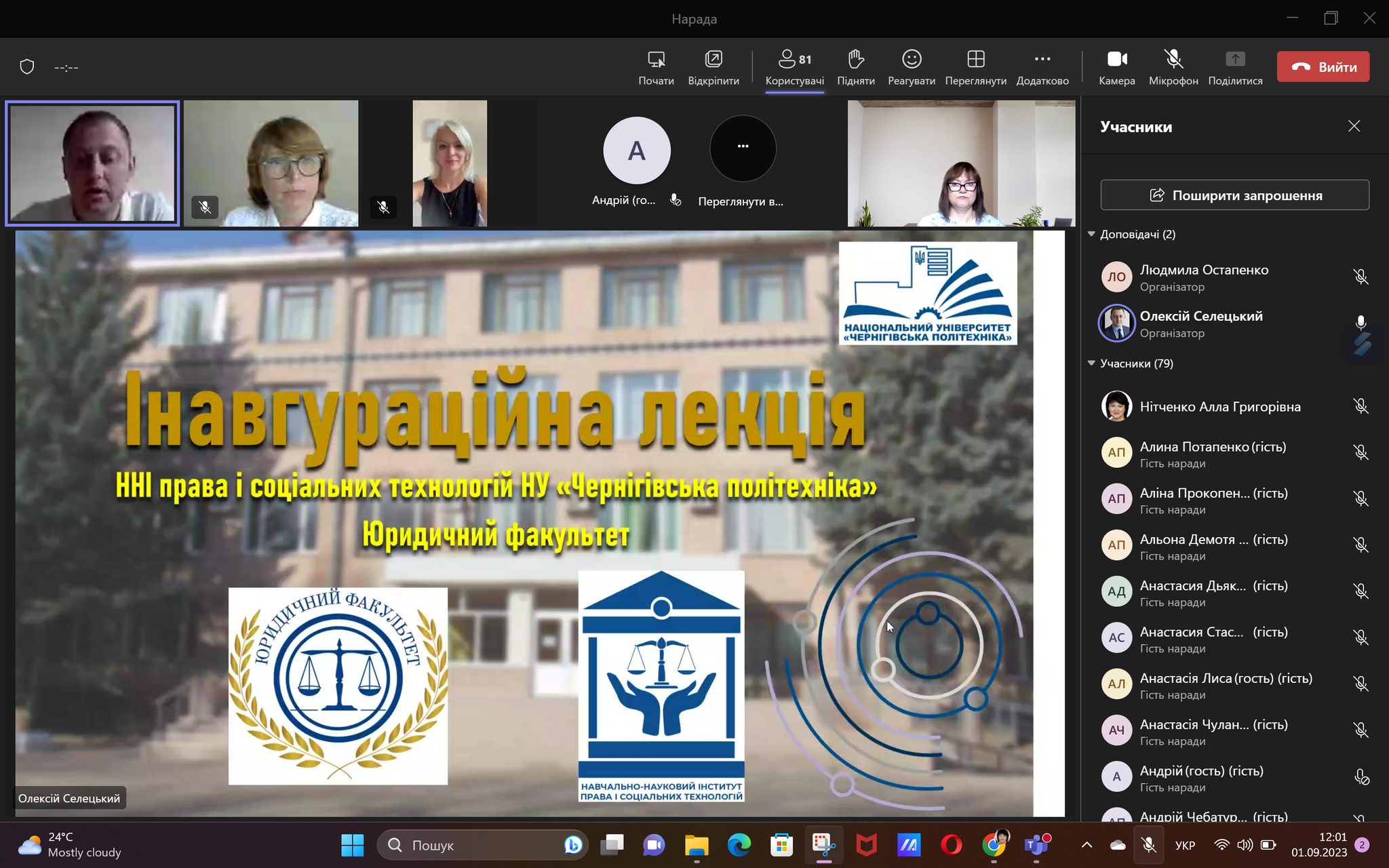Open Task View on the taskbar
Screen dimensions: 1389x868
pyautogui.click(x=612, y=845)
